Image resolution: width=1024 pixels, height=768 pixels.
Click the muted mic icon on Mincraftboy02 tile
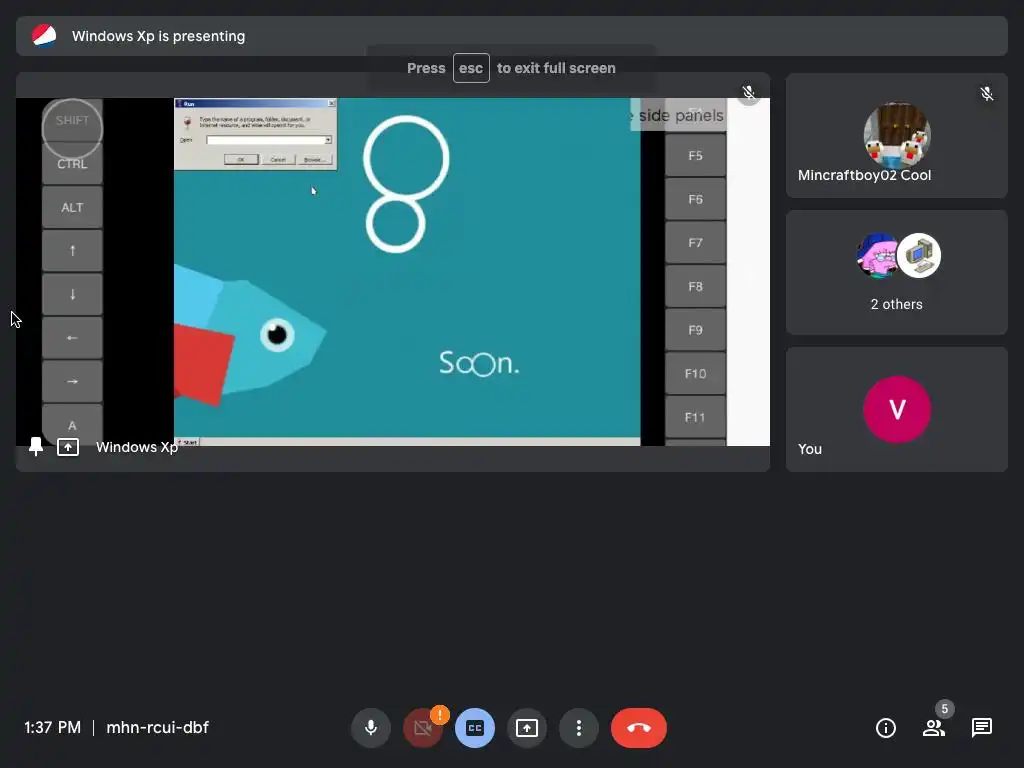click(987, 94)
